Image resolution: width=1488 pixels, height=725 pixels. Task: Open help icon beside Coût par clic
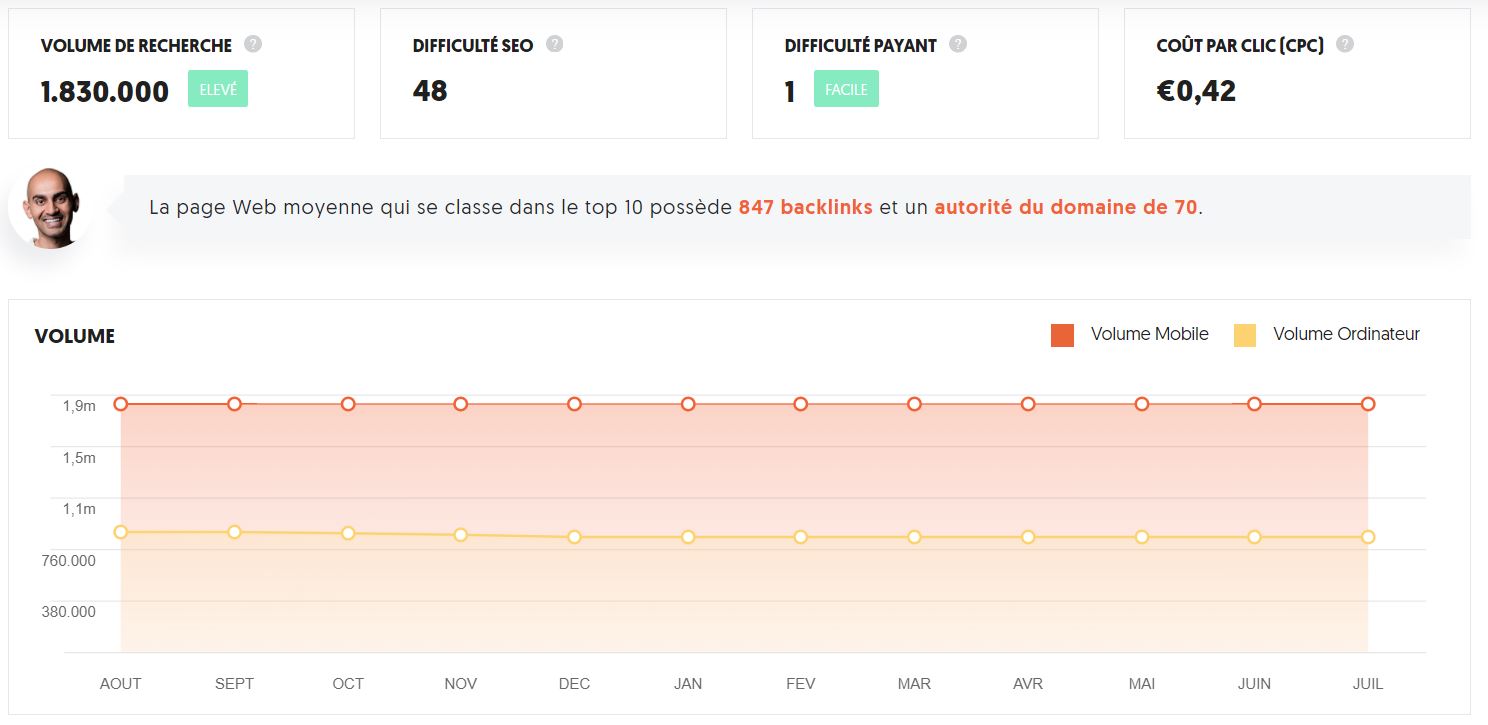pyautogui.click(x=1345, y=44)
